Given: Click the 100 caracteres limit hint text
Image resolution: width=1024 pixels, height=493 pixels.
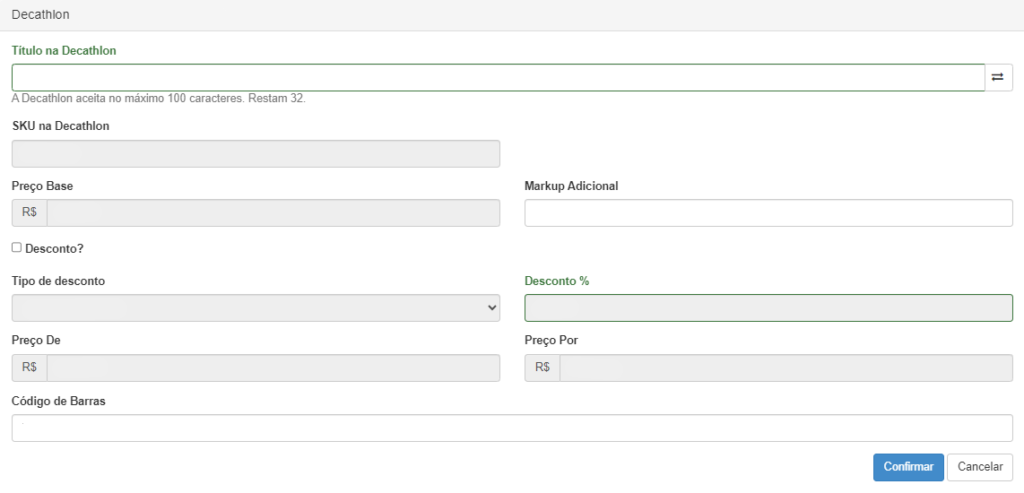Looking at the screenshot, I should click(x=159, y=99).
